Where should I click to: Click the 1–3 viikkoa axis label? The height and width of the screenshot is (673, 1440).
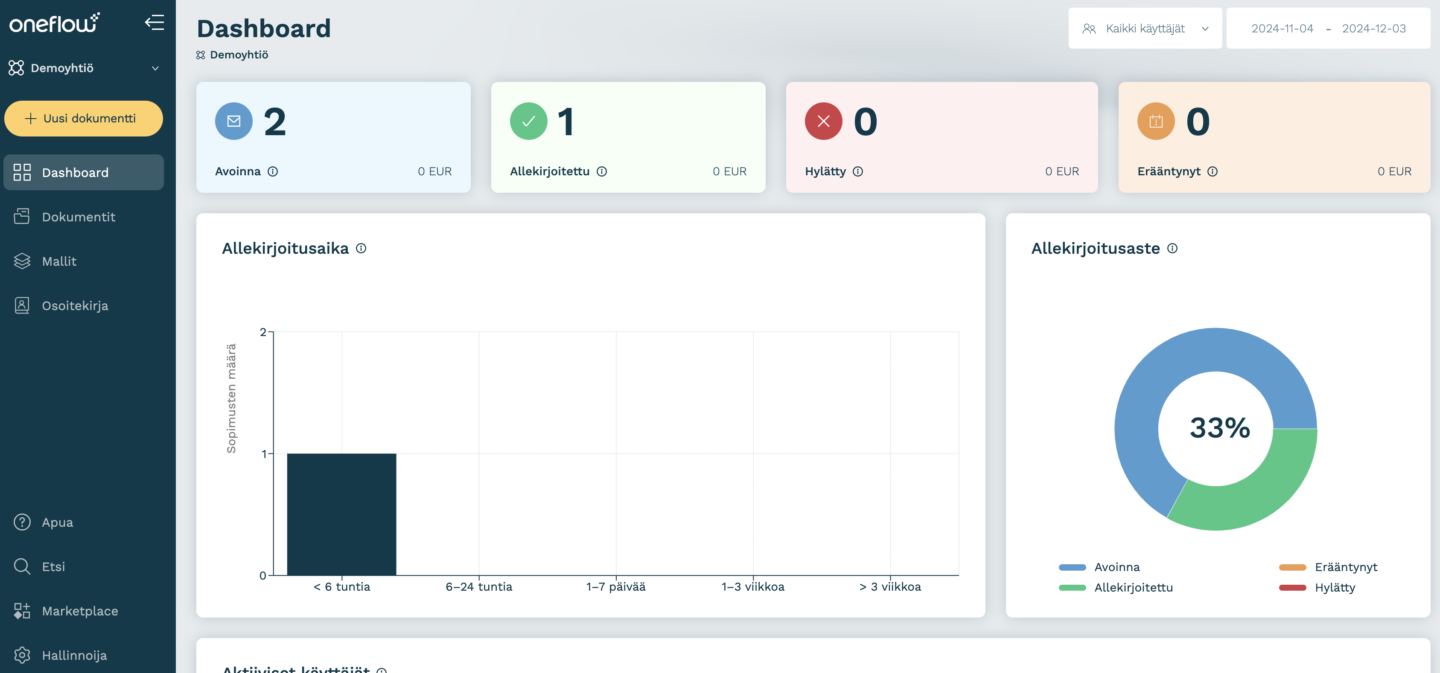click(753, 587)
